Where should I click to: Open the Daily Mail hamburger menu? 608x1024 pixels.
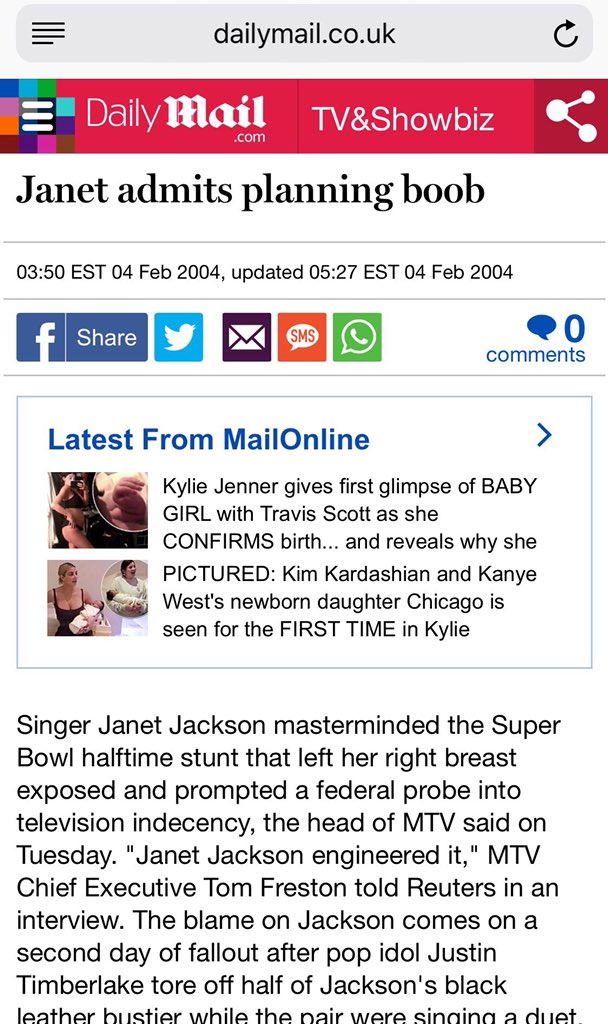(x=37, y=117)
